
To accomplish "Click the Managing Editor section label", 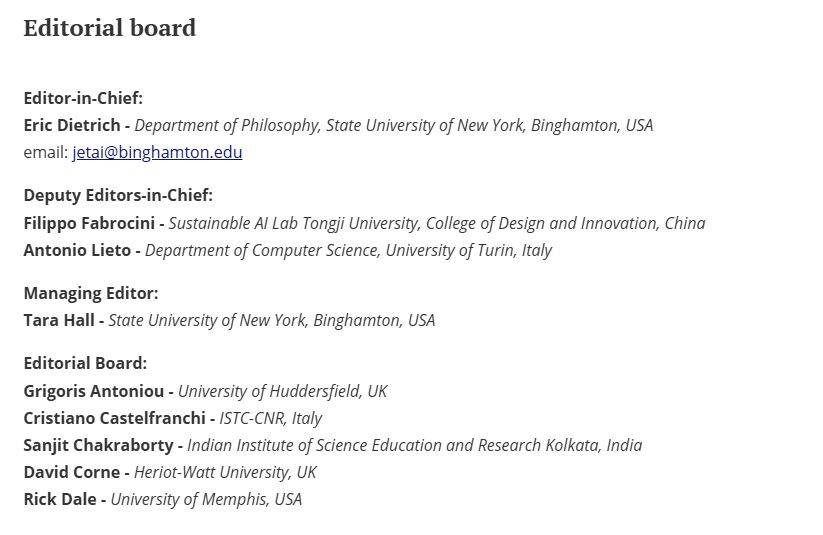I will point(91,293).
